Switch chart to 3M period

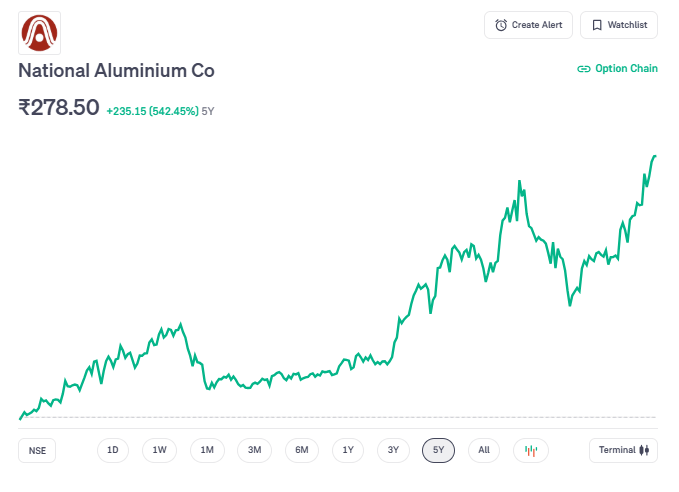click(x=254, y=451)
